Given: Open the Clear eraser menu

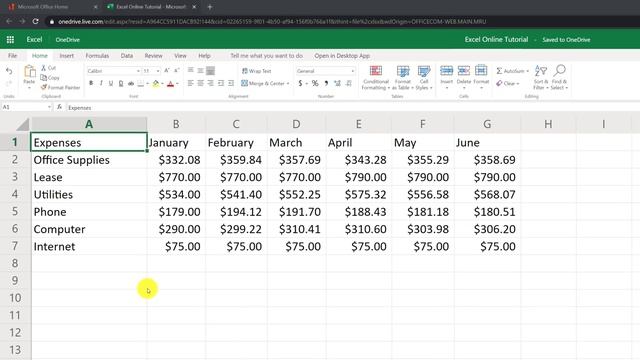Looking at the screenshot, I should coord(507,83).
